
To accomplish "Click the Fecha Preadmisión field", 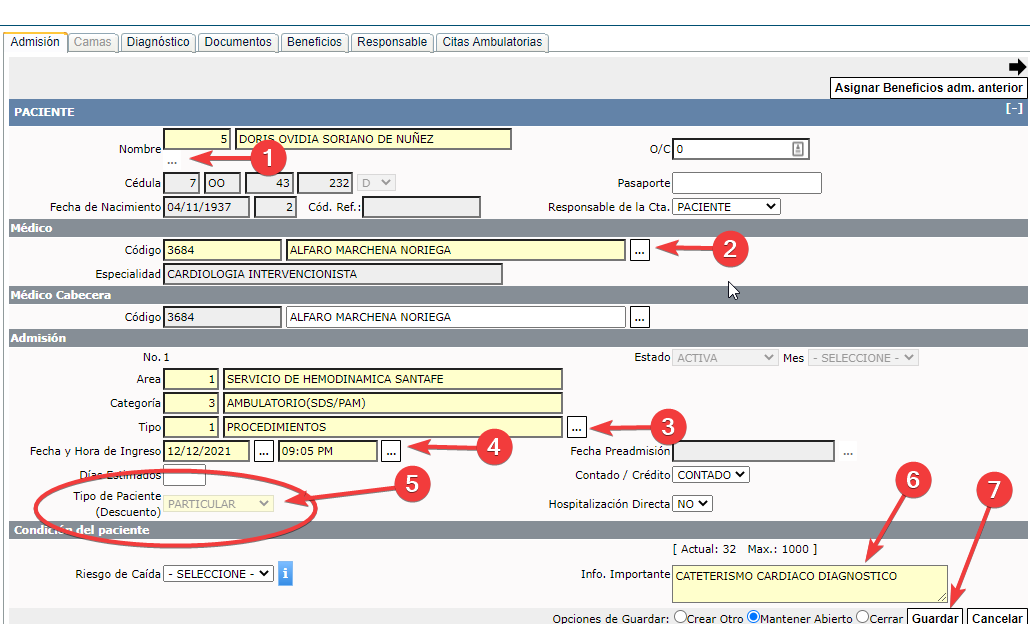I will pyautogui.click(x=753, y=451).
